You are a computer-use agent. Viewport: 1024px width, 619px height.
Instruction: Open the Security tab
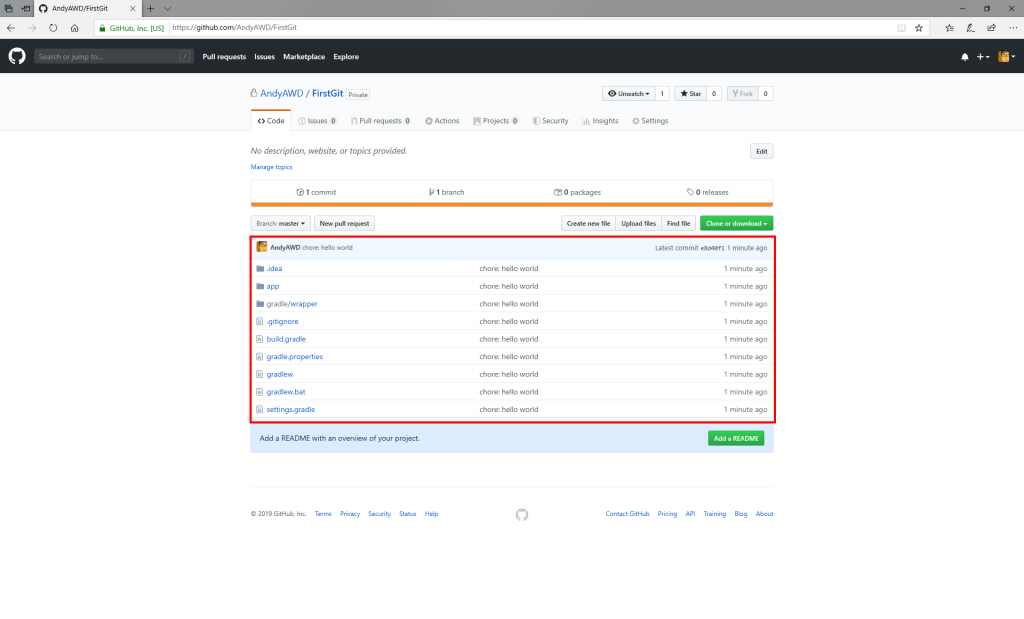click(551, 121)
